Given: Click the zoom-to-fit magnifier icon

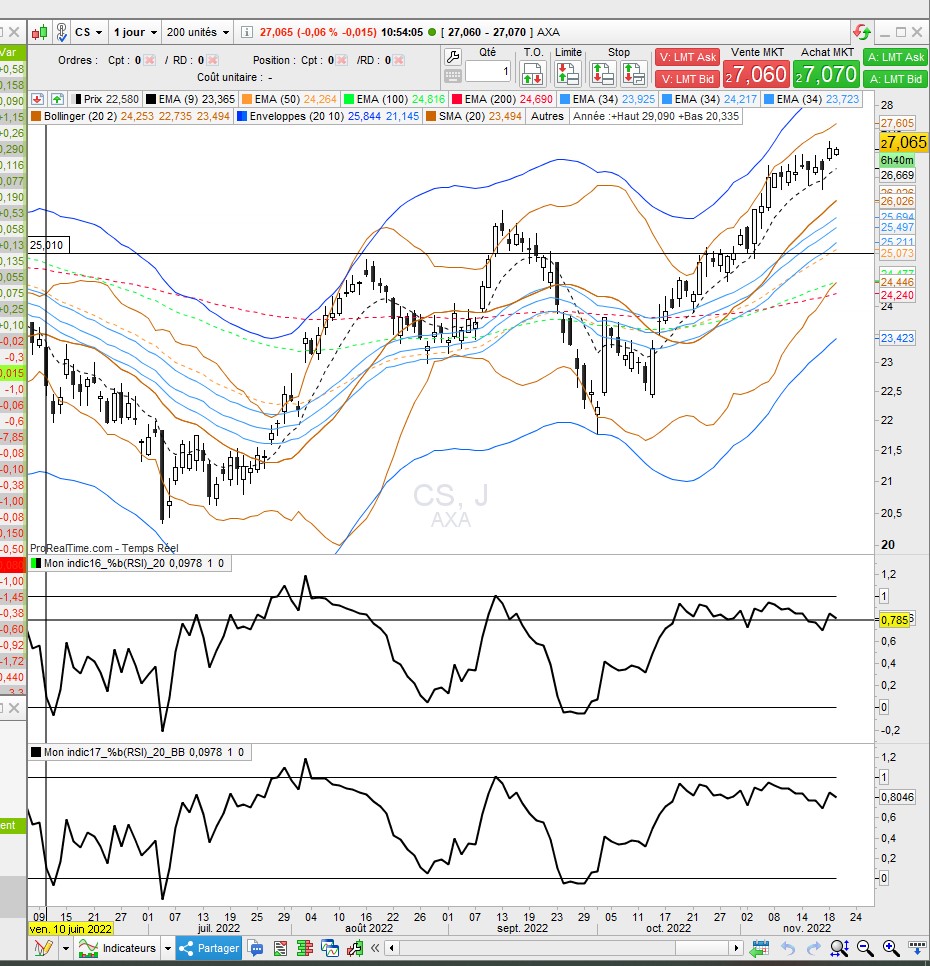Looking at the screenshot, I should [839, 948].
